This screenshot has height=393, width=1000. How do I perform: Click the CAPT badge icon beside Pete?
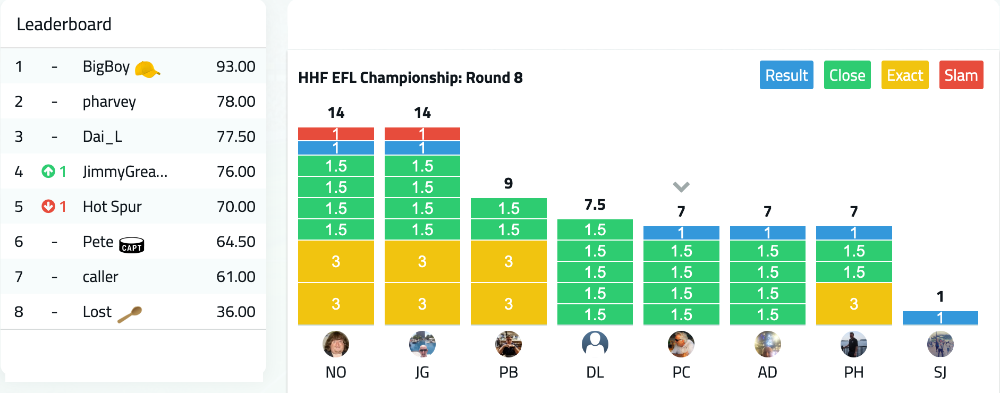tap(132, 243)
